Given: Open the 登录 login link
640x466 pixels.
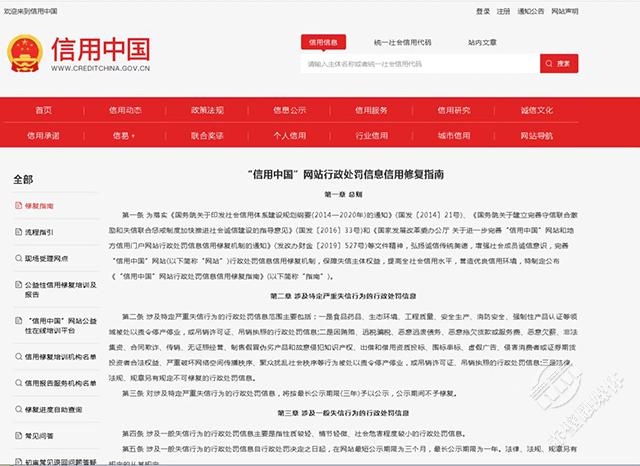Looking at the screenshot, I should (483, 11).
